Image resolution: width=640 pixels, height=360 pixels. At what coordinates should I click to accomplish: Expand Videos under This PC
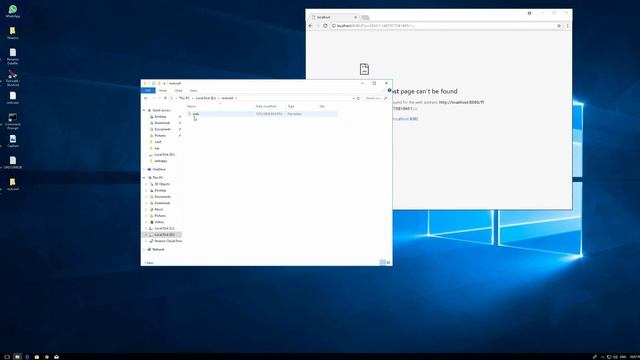tap(147, 222)
